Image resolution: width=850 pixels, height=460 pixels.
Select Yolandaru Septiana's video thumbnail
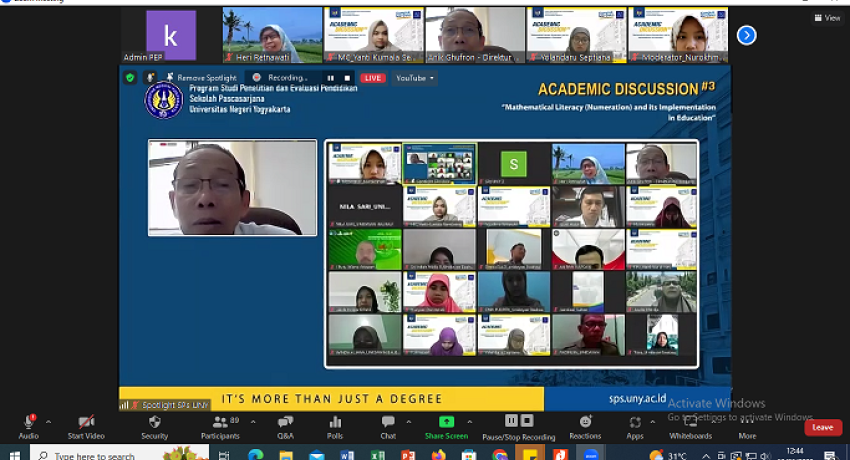click(577, 35)
